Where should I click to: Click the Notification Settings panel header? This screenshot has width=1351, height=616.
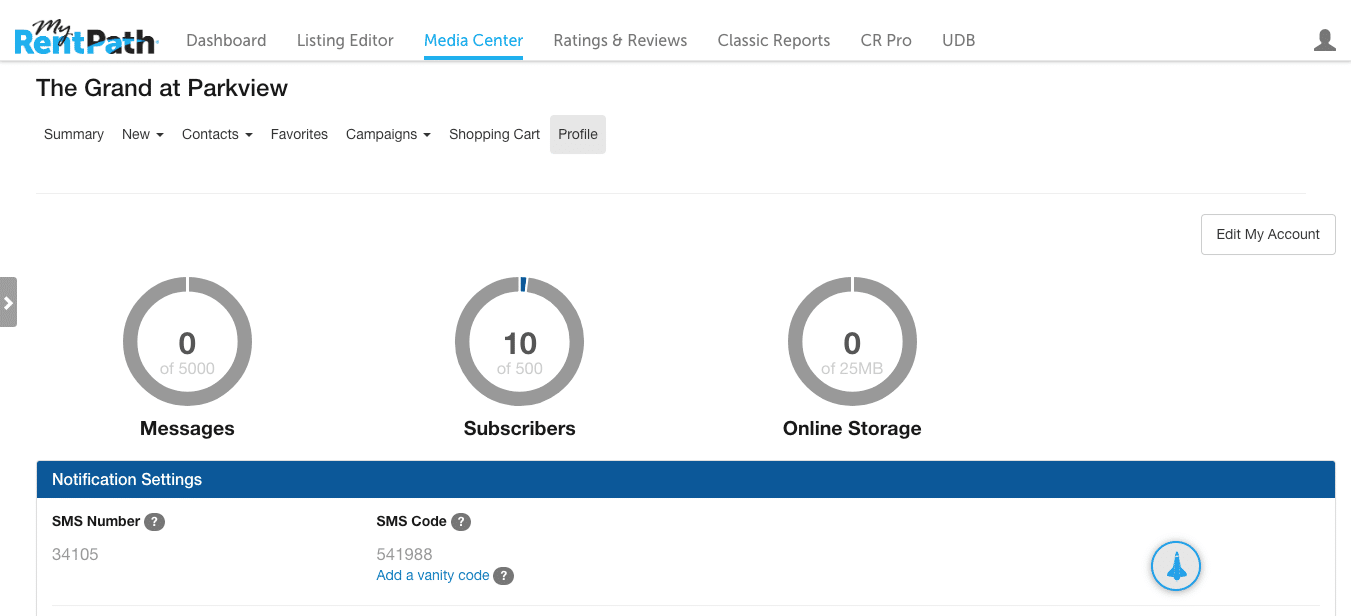pos(686,479)
